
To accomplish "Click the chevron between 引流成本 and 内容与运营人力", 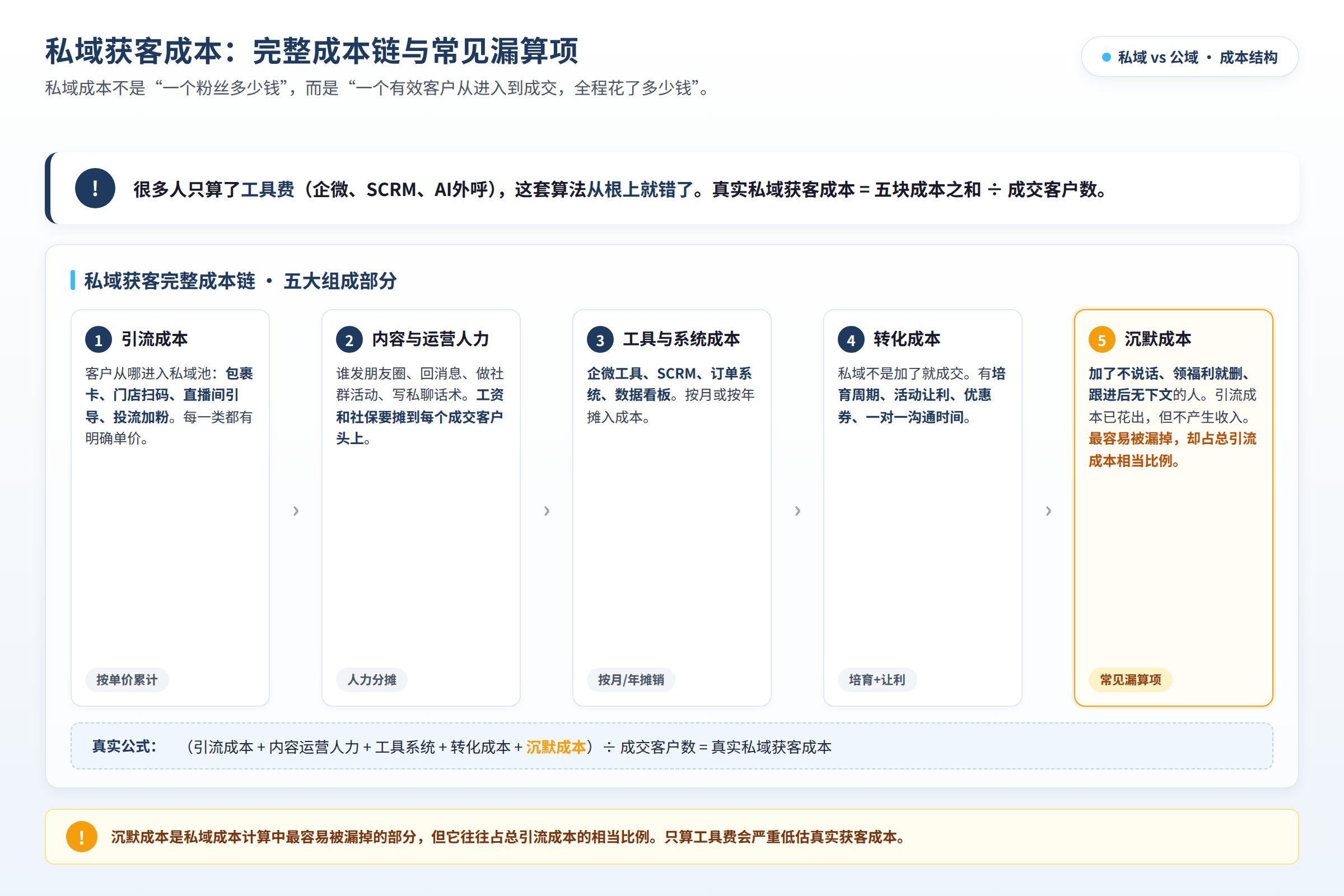I will pyautogui.click(x=296, y=510).
